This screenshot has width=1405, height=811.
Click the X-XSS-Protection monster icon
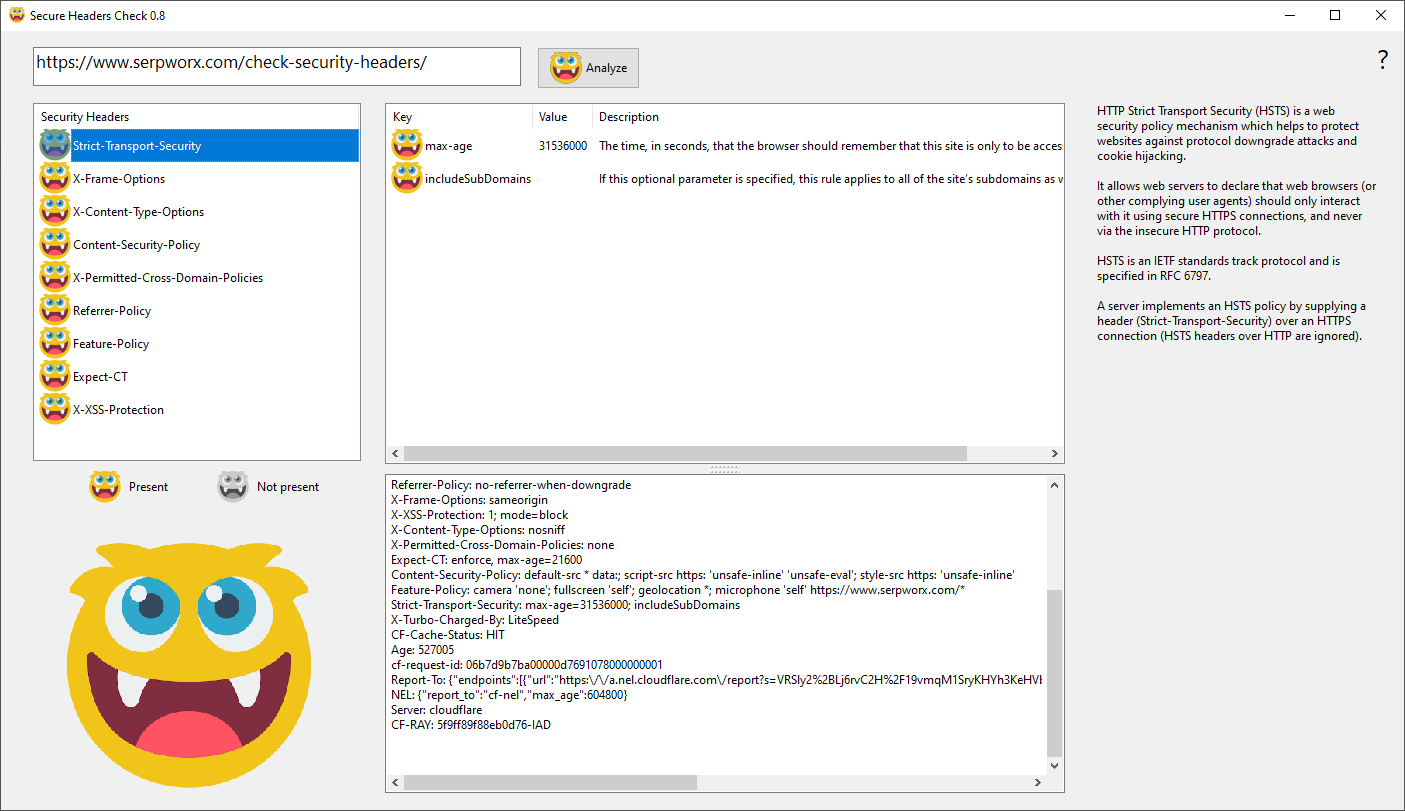54,410
